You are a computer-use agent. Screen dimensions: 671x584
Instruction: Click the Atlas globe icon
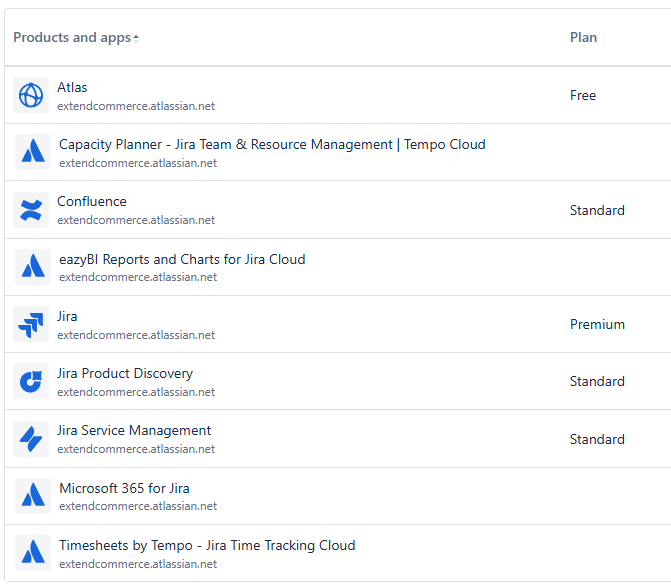[31, 95]
